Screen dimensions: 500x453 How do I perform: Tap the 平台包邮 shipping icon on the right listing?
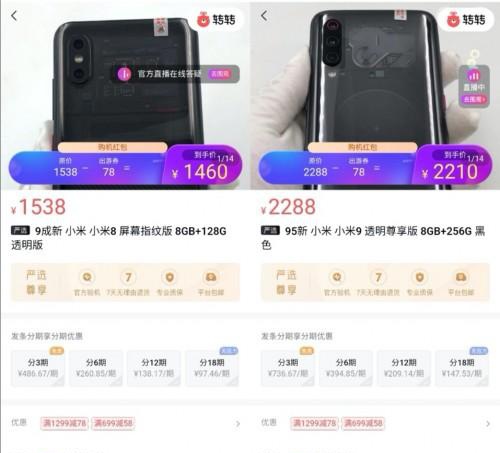click(x=461, y=277)
